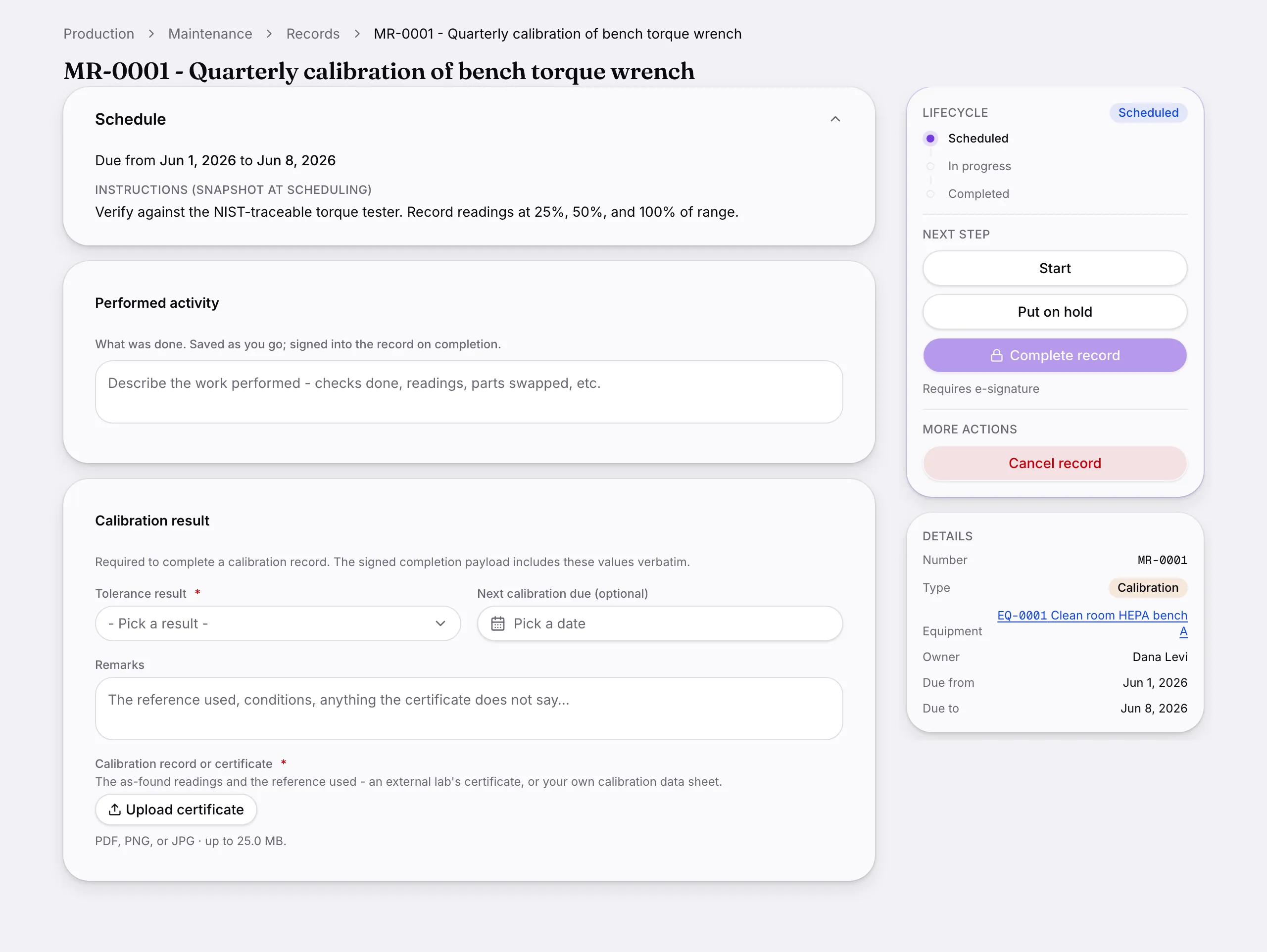Click the lock icon on Complete record

click(997, 355)
